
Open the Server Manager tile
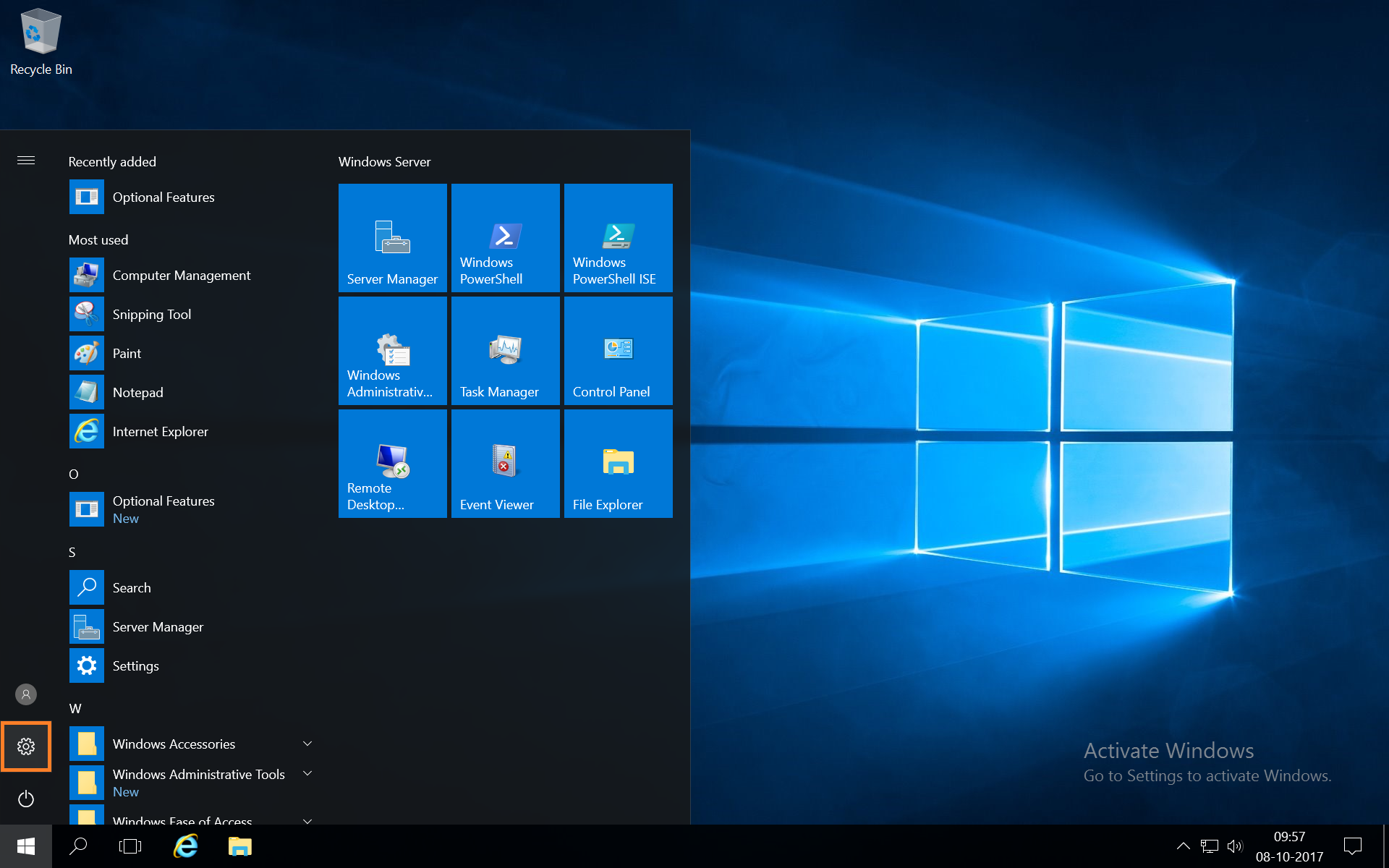coord(392,237)
